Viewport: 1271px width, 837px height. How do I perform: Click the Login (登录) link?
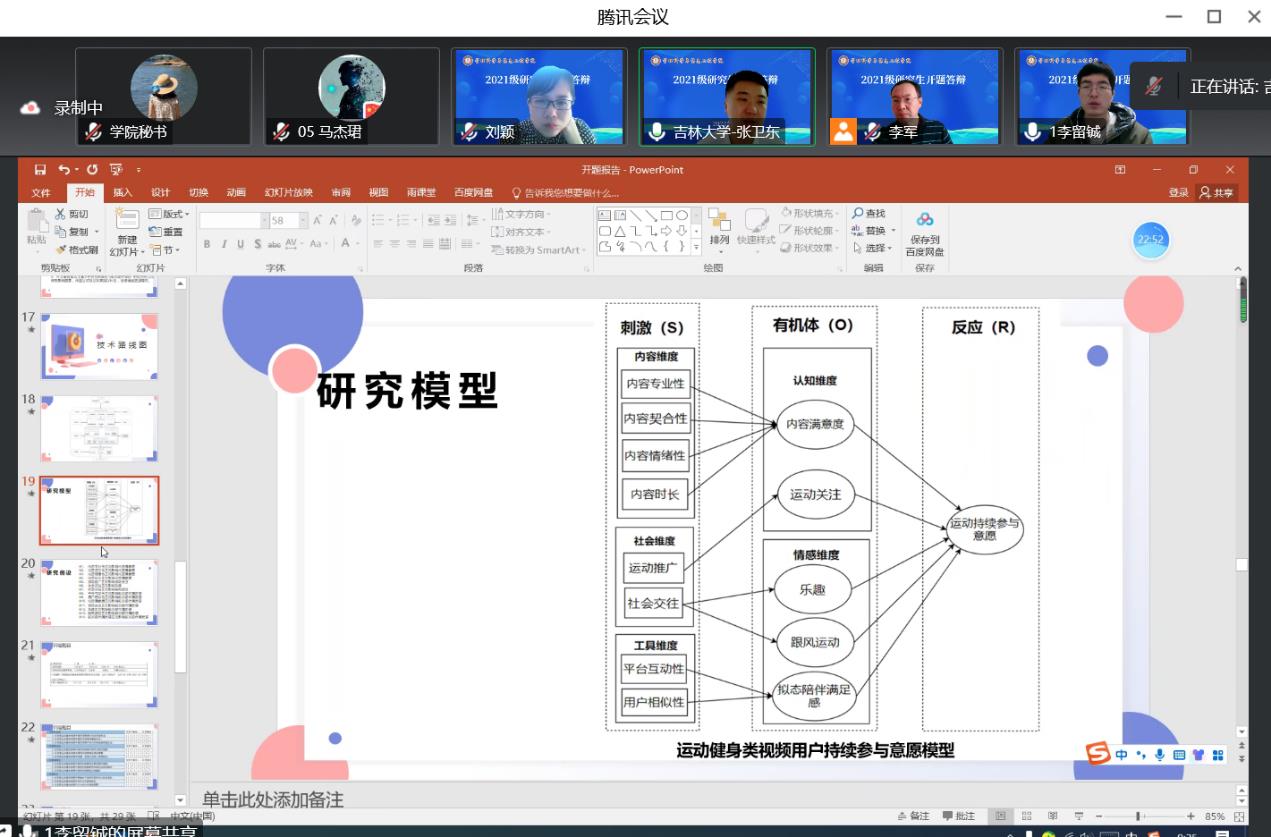tap(1178, 193)
